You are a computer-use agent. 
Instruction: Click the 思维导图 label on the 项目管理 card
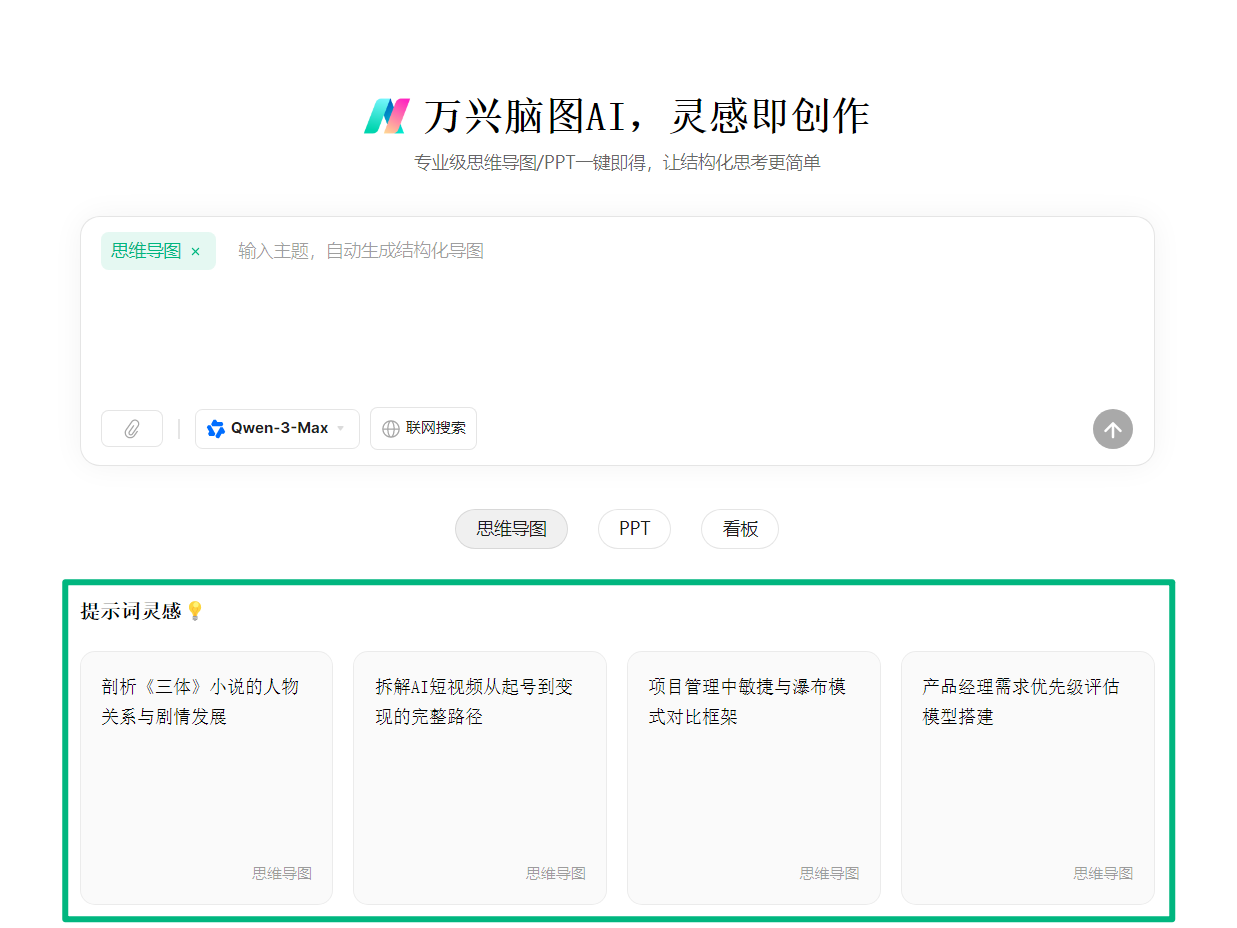coord(829,873)
